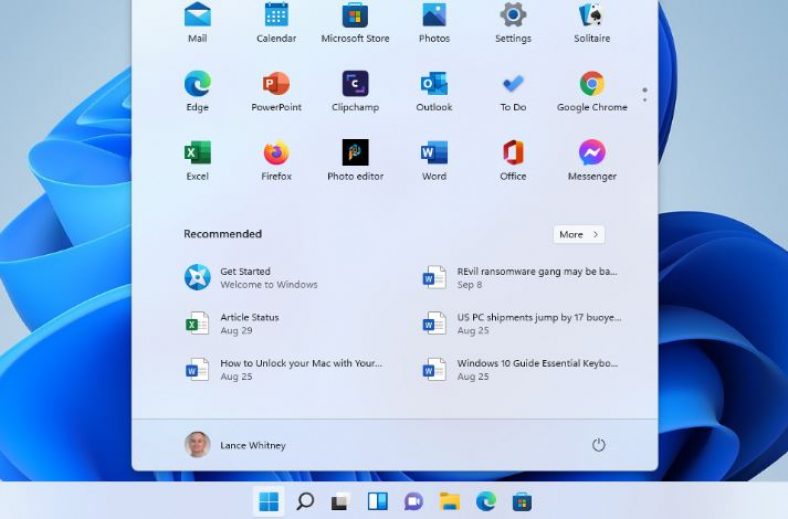
Task: Click the Power button
Action: 598,445
